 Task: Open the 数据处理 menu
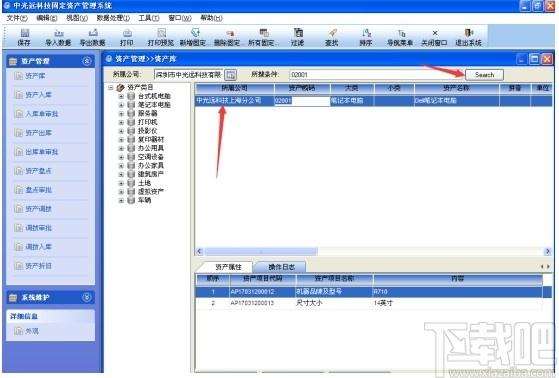point(113,18)
